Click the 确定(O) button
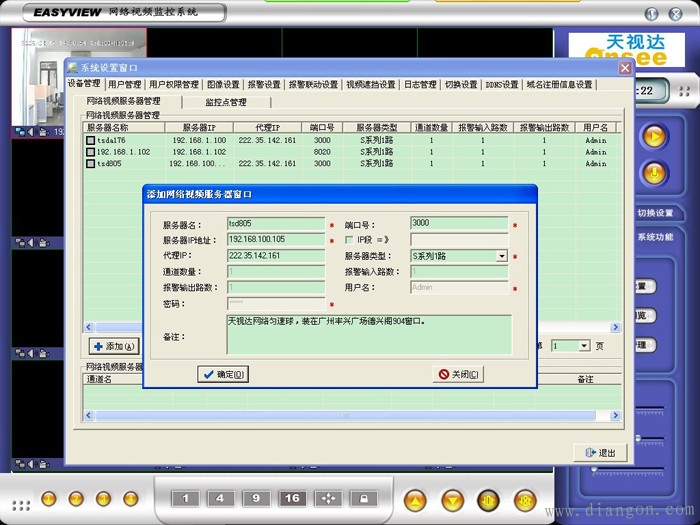This screenshot has width=700, height=525. (223, 374)
